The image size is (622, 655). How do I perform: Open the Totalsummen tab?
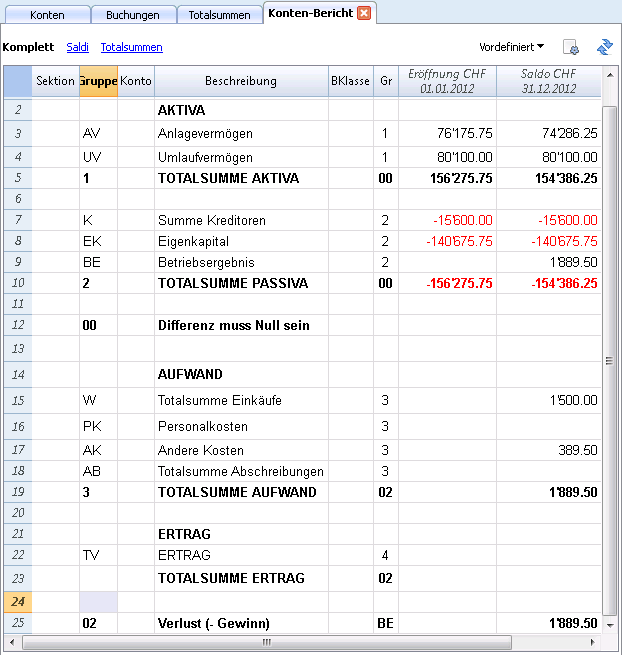[220, 15]
